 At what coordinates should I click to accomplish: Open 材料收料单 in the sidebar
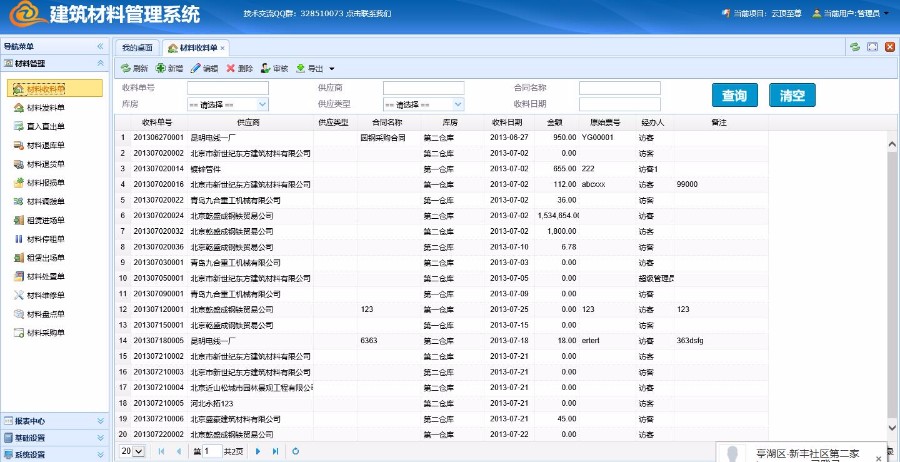pyautogui.click(x=55, y=88)
